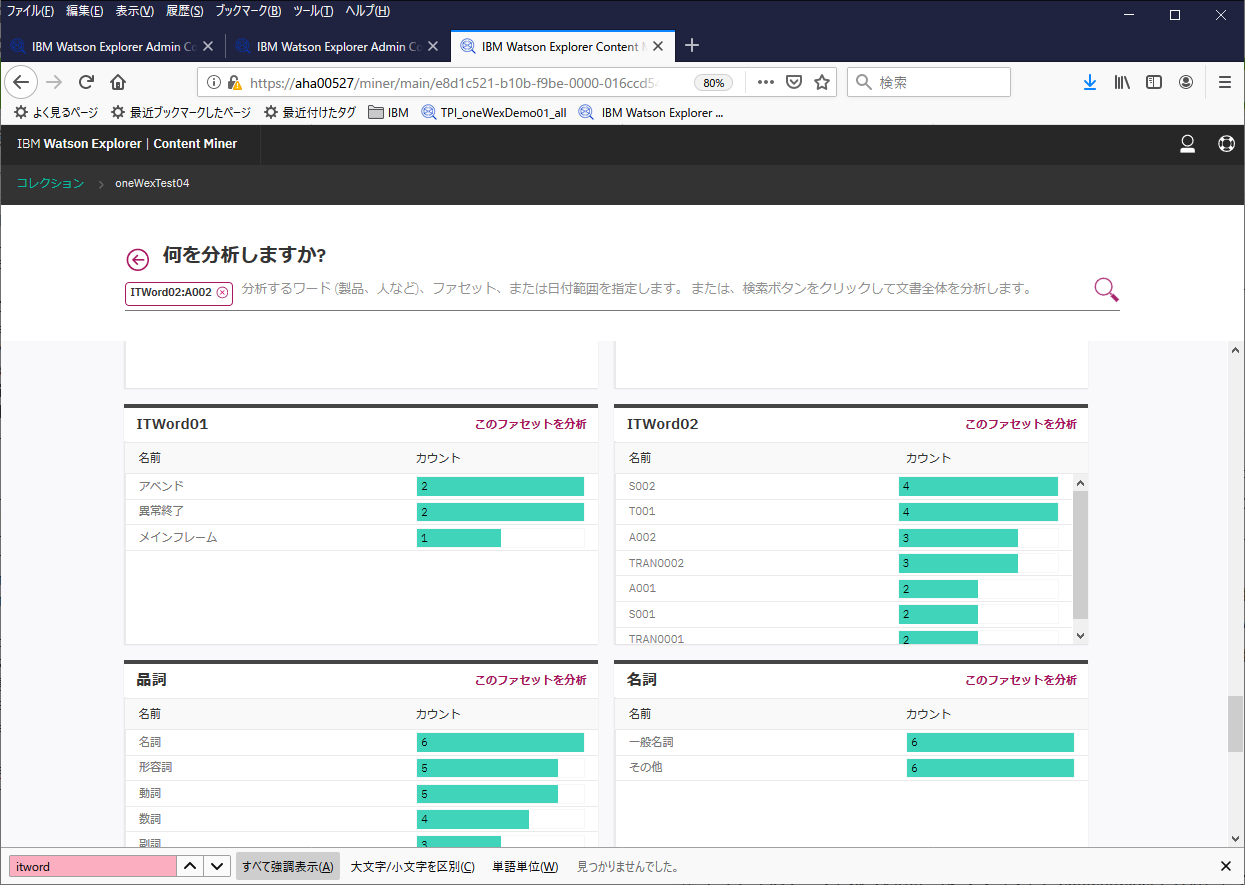Screen dimensions: 1245x885
Task: Select 異常終了 row in ITWord01
Action: pos(361,512)
